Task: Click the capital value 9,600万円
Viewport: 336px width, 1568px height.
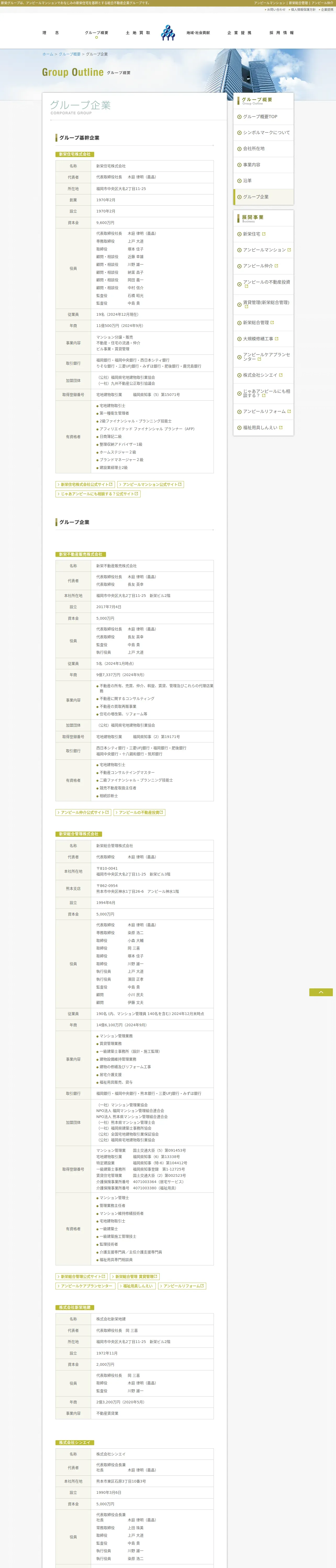Action: tap(105, 223)
